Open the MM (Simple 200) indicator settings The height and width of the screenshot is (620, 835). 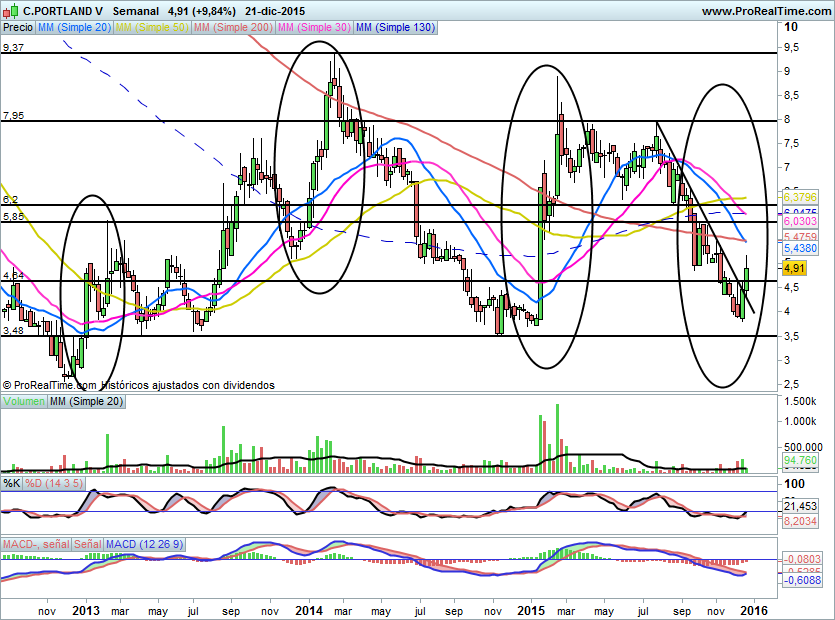click(232, 28)
